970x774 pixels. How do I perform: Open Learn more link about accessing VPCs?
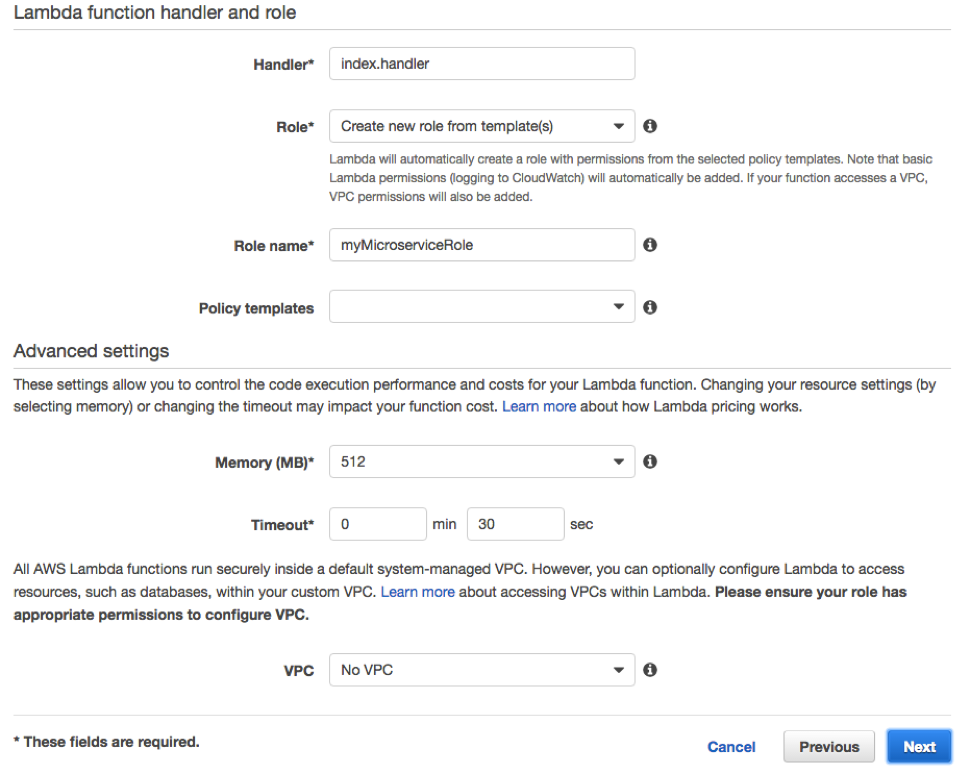tap(418, 592)
